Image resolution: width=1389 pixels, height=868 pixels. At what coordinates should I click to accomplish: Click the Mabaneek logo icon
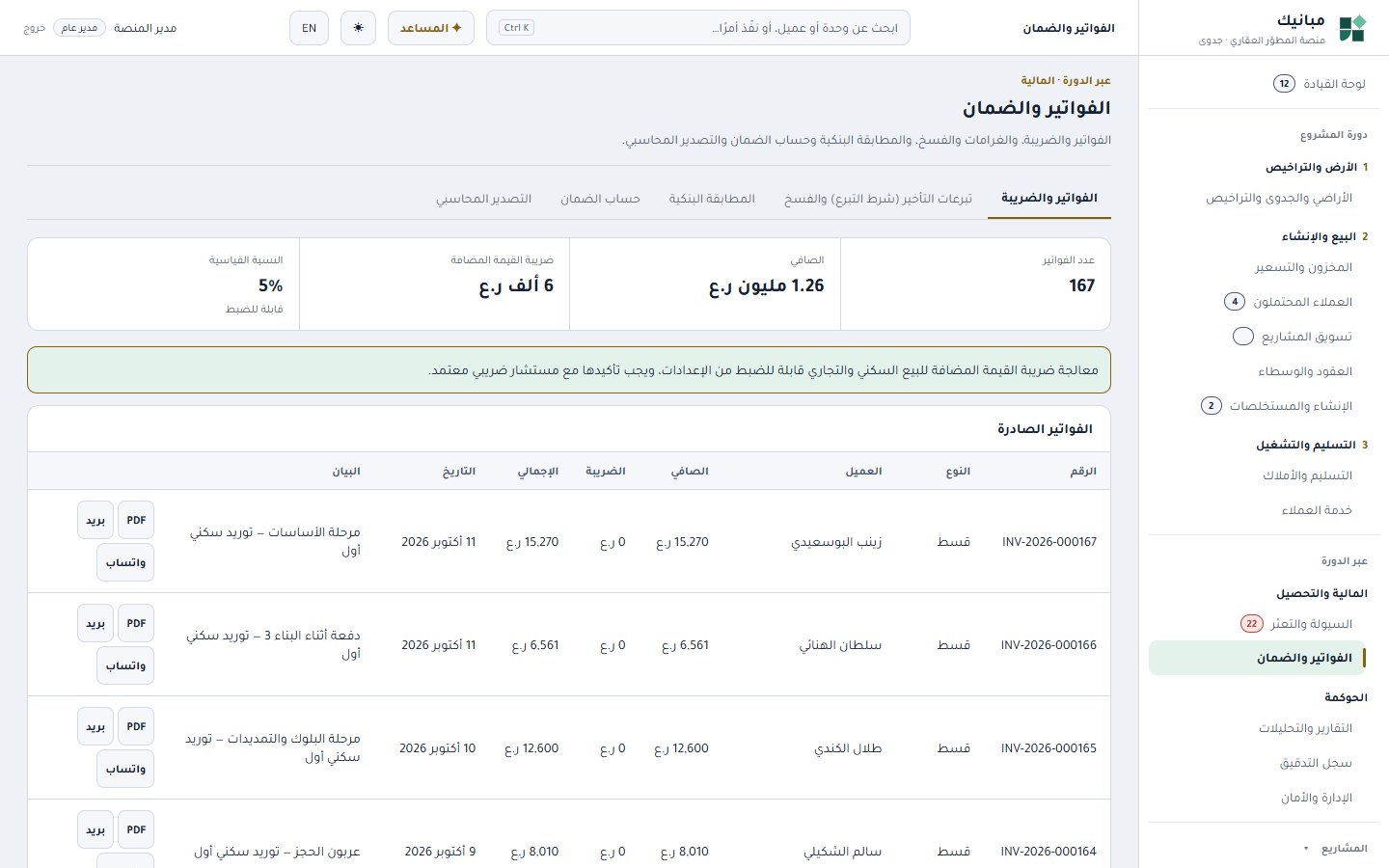[1352, 28]
